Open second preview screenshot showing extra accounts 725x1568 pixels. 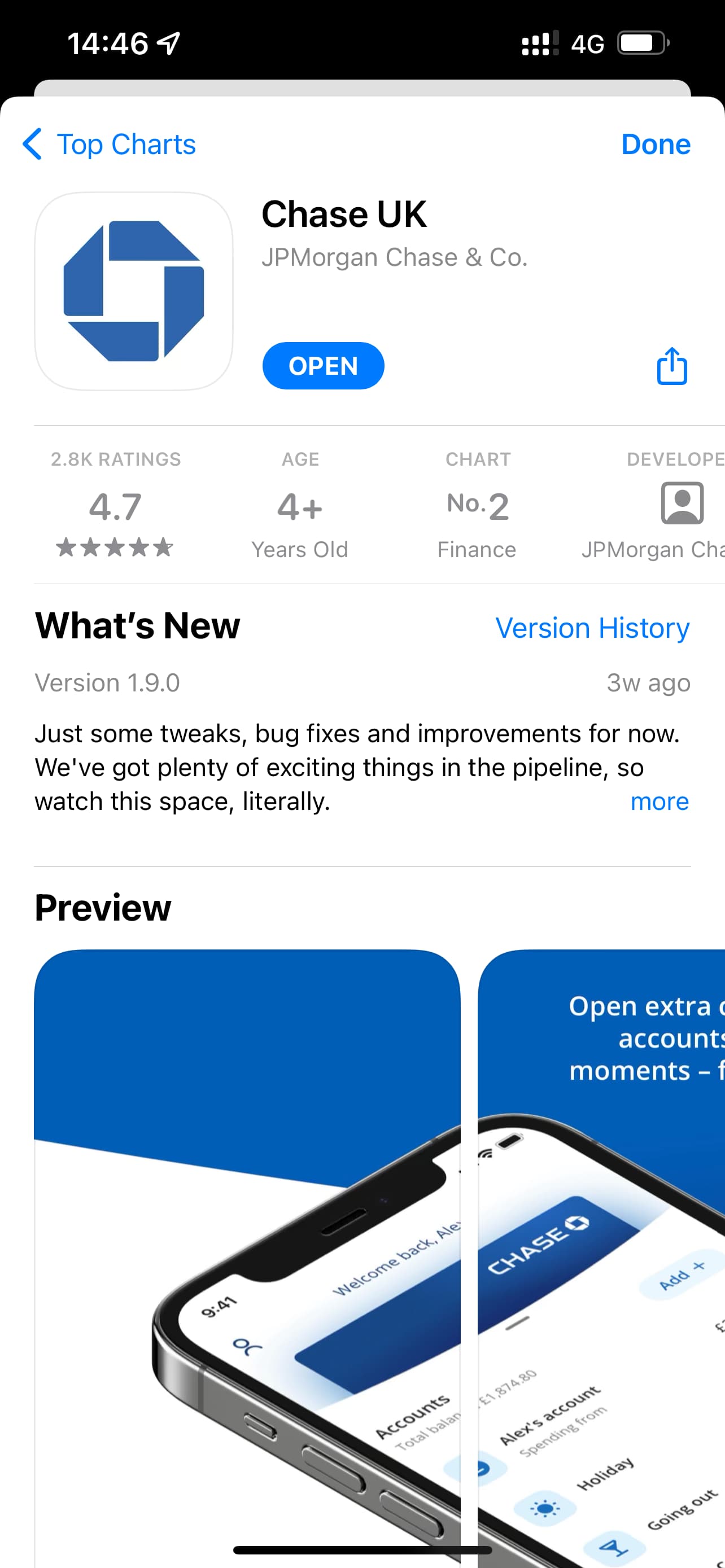pos(601,1258)
